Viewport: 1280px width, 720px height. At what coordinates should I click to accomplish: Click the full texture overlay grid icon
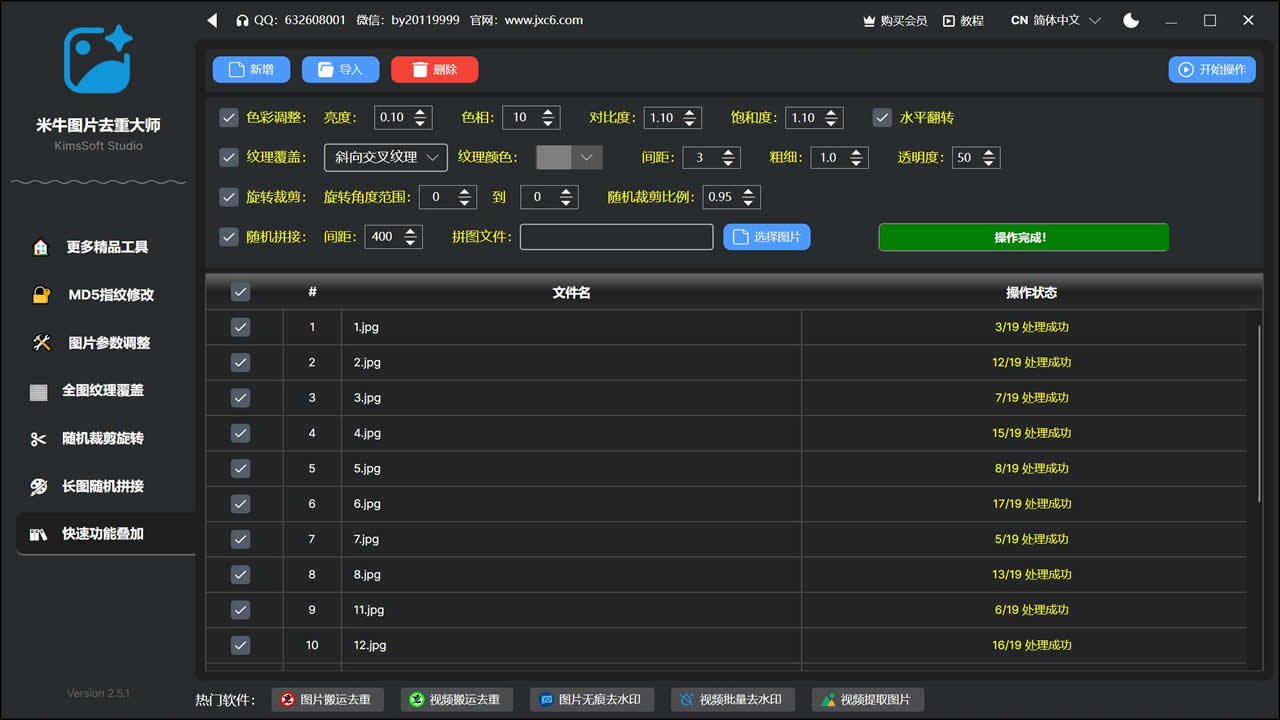coord(39,391)
